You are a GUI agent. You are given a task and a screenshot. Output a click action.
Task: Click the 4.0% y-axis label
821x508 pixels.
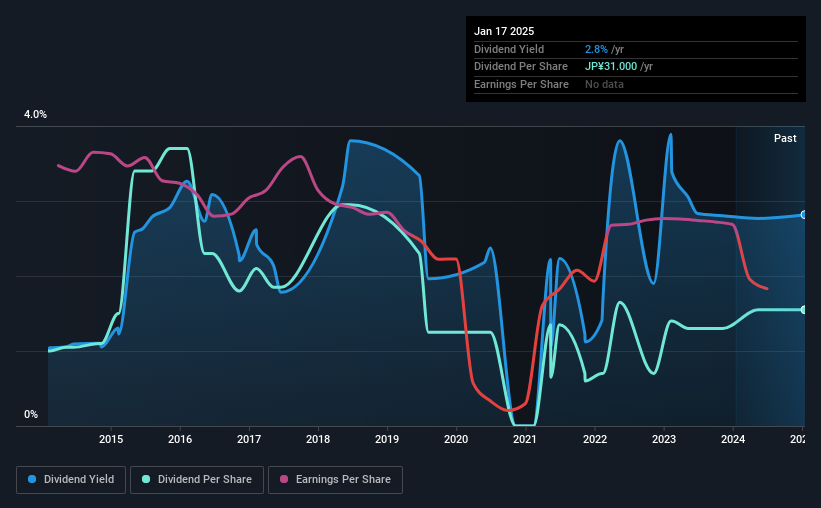[x=35, y=115]
